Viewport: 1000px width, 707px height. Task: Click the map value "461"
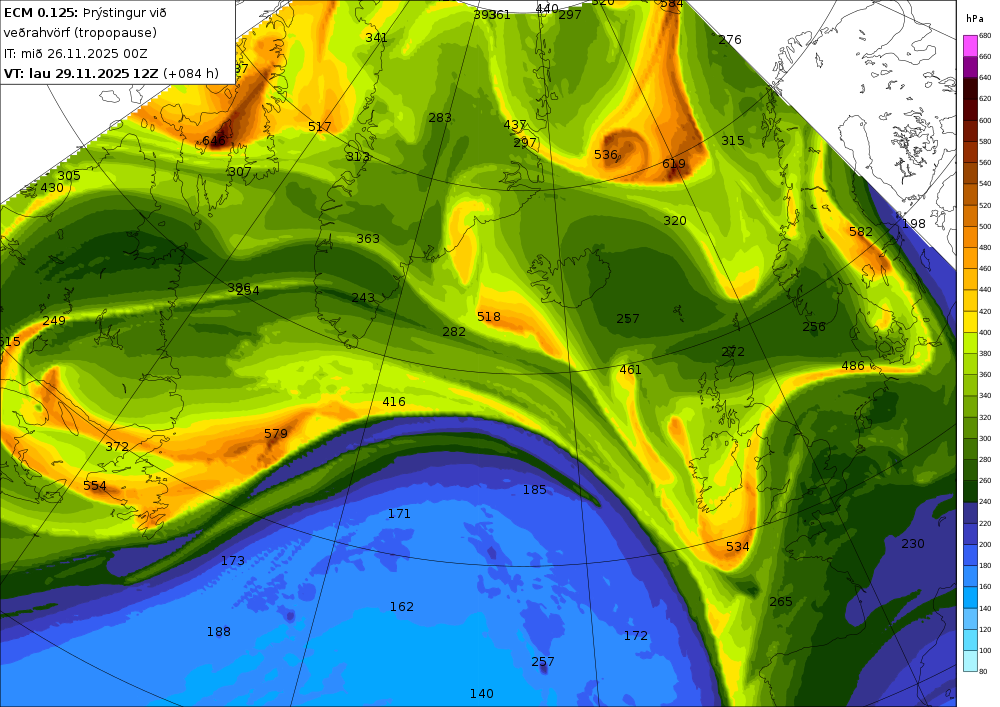pos(630,369)
